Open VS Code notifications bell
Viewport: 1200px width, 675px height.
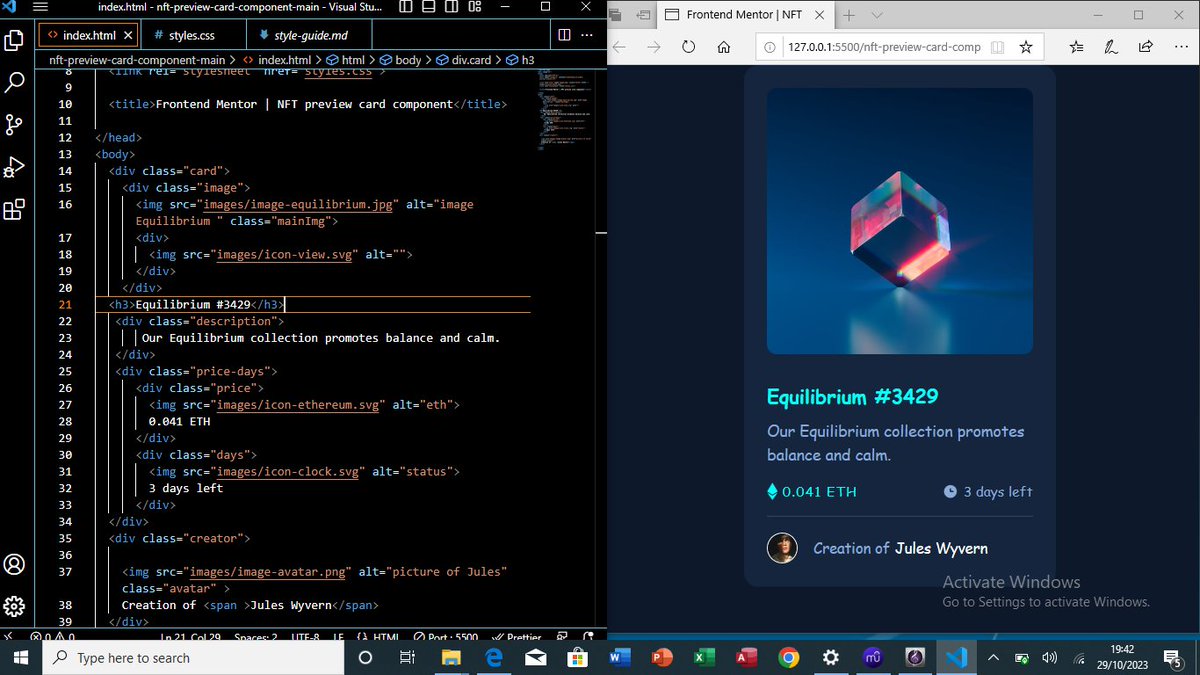click(588, 636)
